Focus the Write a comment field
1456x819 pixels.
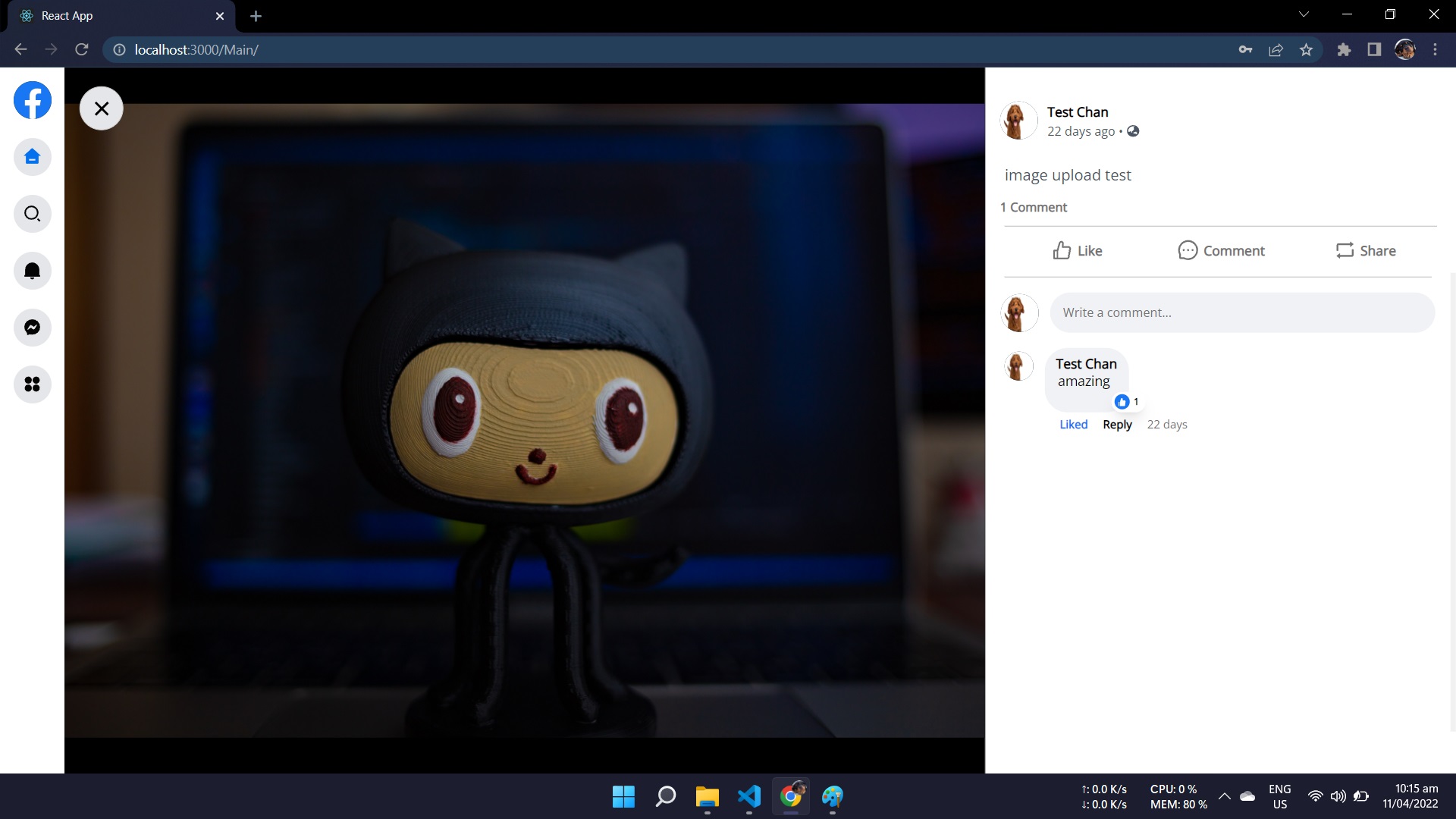[x=1242, y=312]
